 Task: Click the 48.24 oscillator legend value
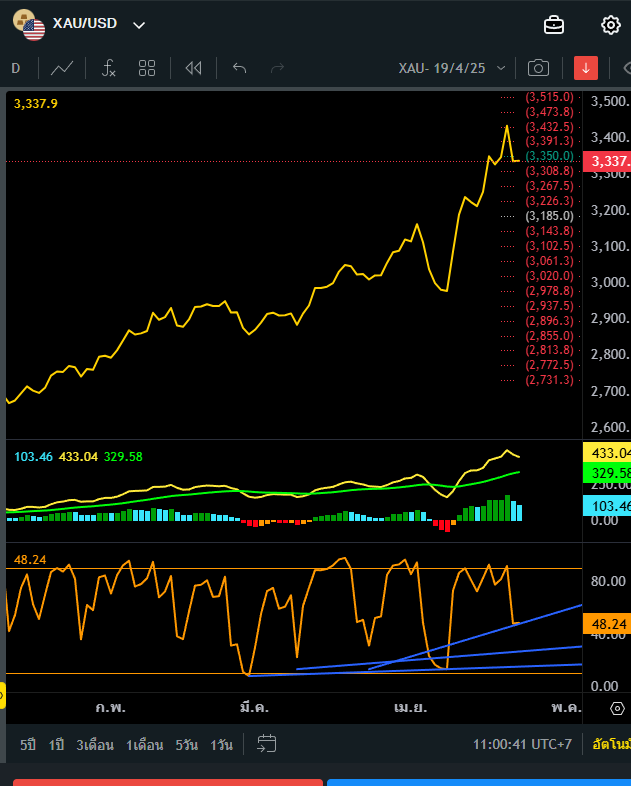click(x=30, y=559)
